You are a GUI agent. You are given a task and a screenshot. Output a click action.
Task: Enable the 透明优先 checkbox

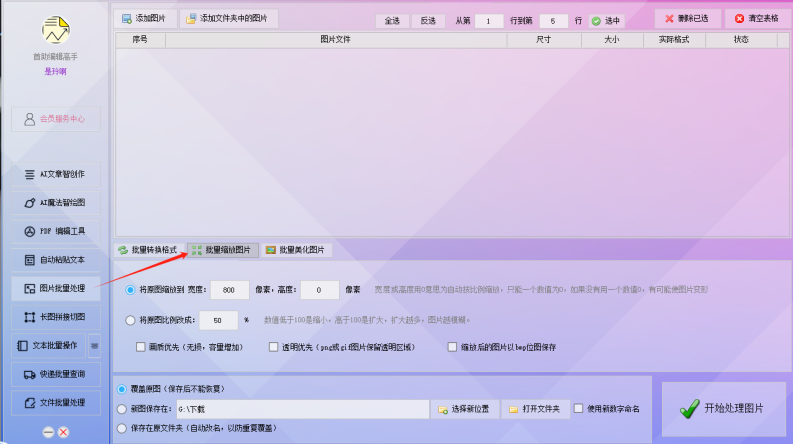[274, 347]
